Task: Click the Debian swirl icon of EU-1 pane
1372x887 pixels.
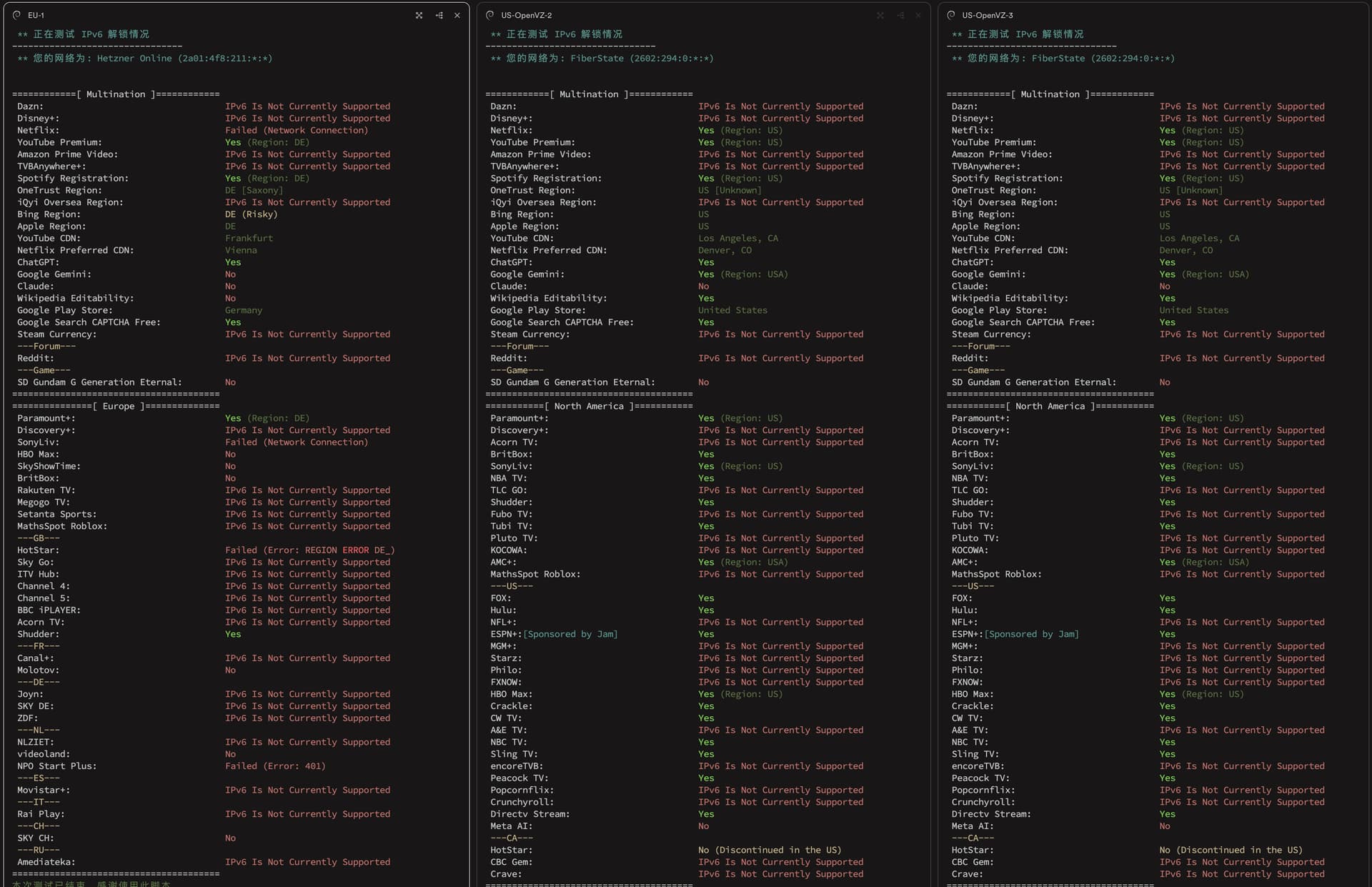Action: 16,15
